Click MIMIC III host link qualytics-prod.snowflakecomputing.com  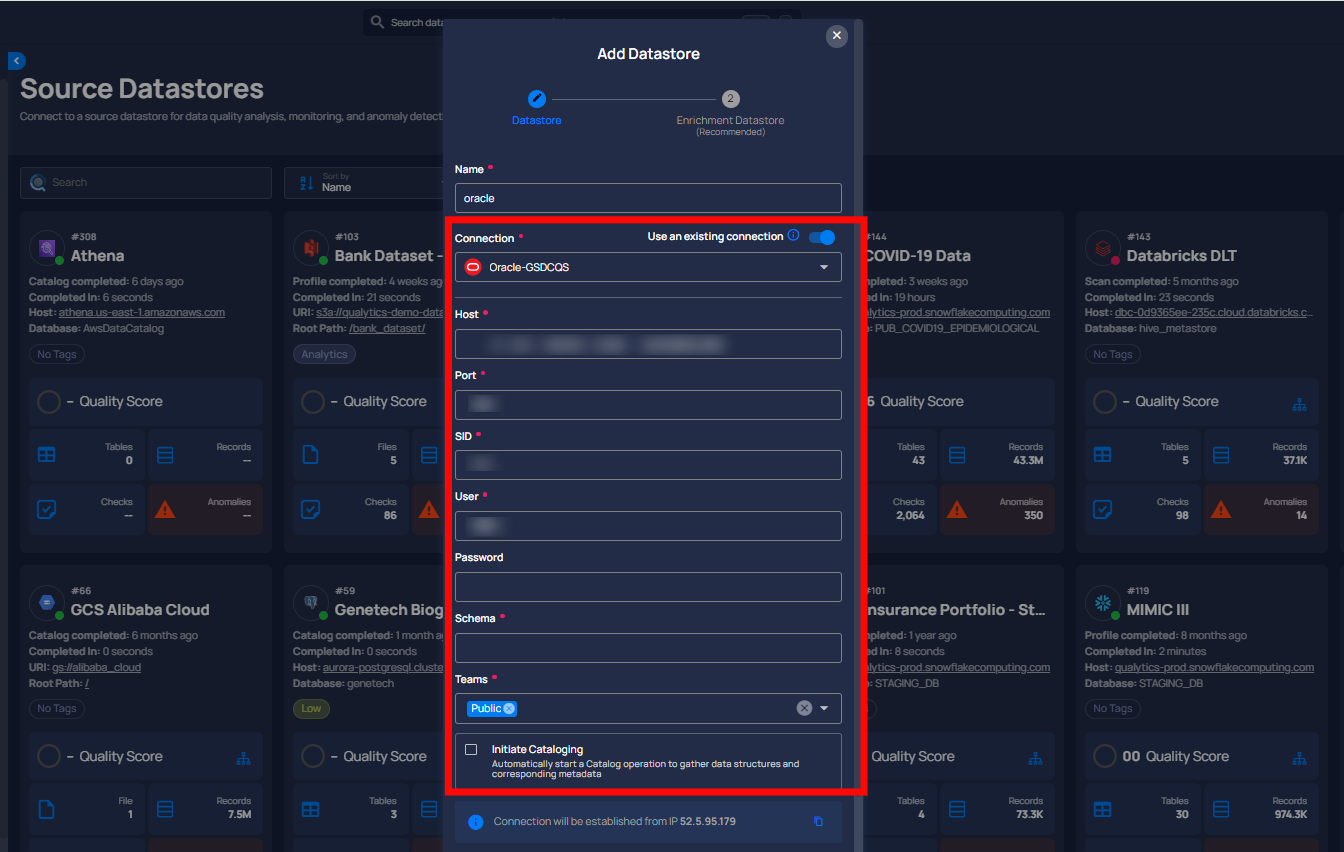(1214, 667)
